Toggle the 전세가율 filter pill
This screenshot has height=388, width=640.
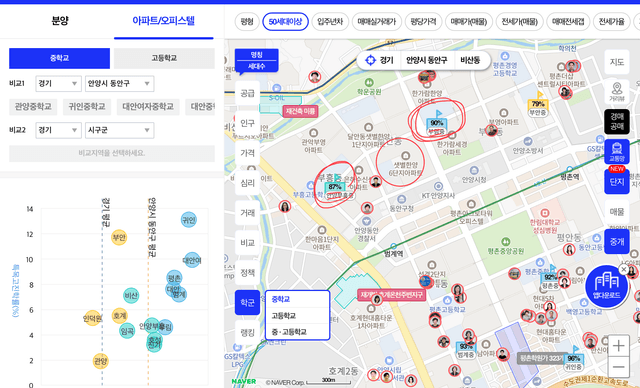(611, 22)
